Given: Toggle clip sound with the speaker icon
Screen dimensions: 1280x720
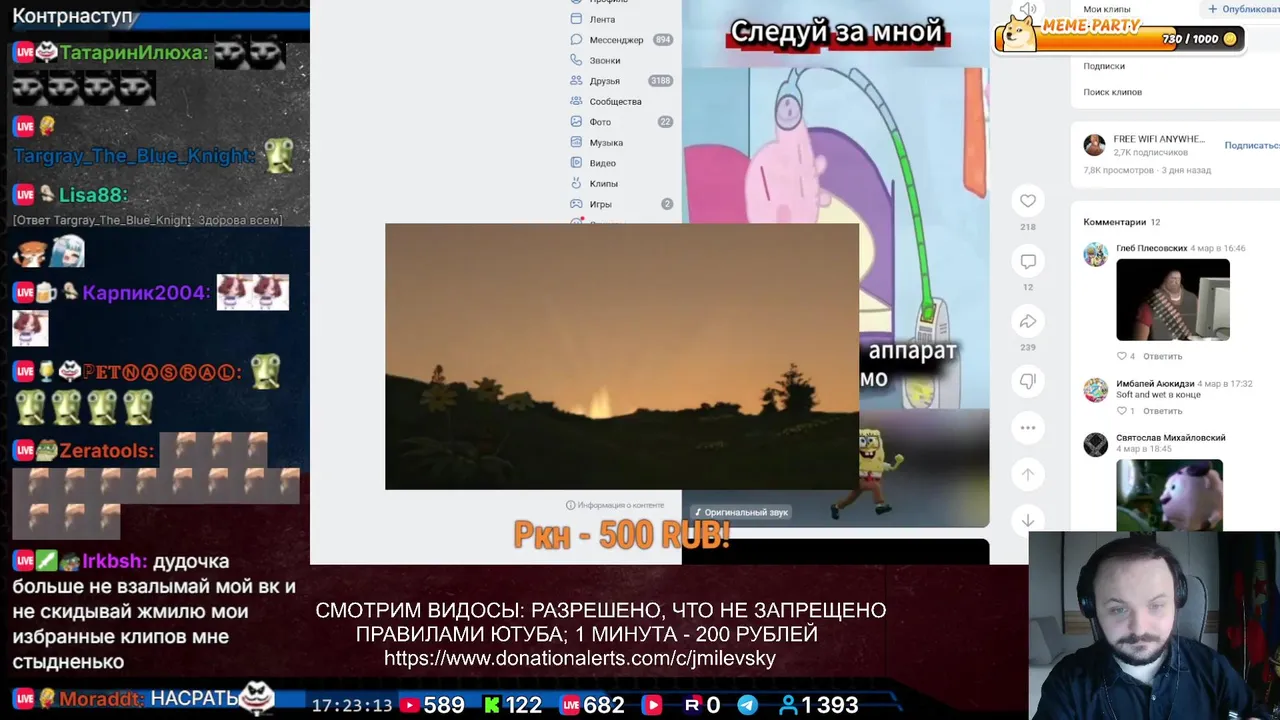Looking at the screenshot, I should click(1027, 10).
